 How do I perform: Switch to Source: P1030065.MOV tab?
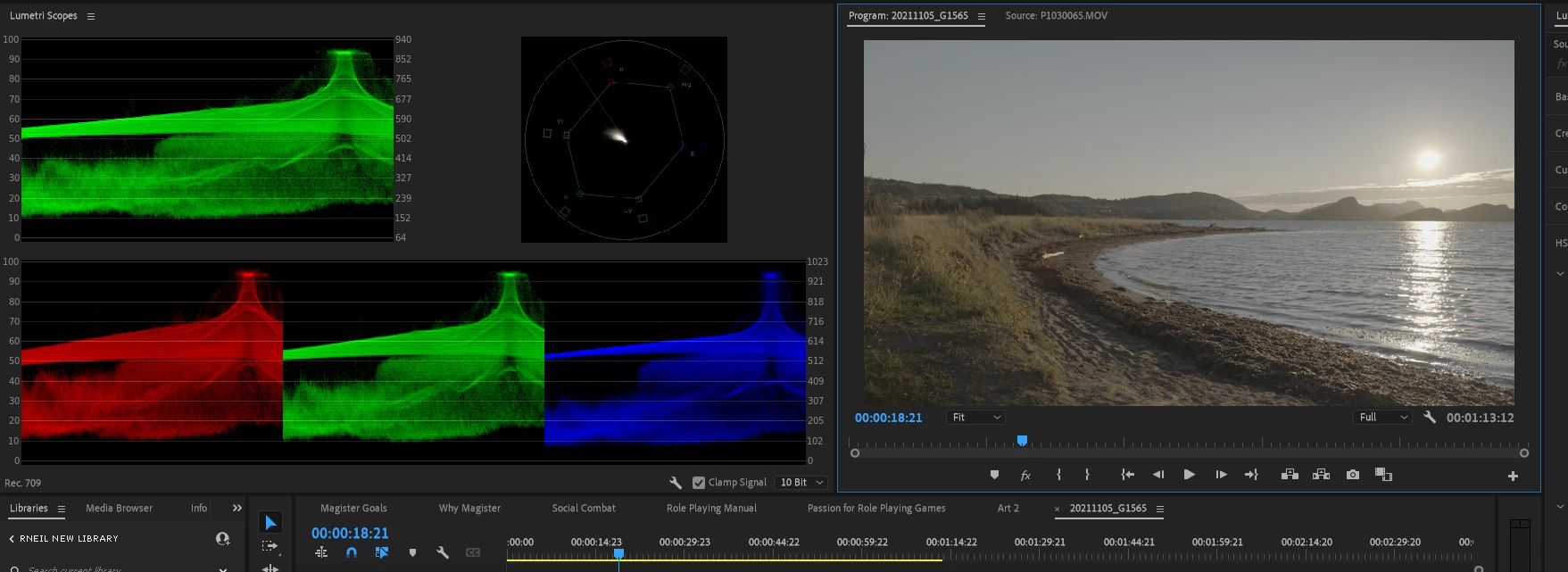click(x=1056, y=16)
